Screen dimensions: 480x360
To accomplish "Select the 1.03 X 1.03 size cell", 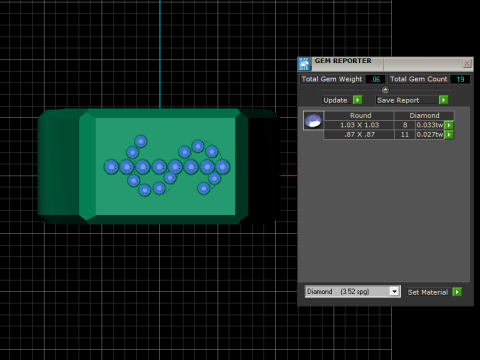I will coord(359,125).
